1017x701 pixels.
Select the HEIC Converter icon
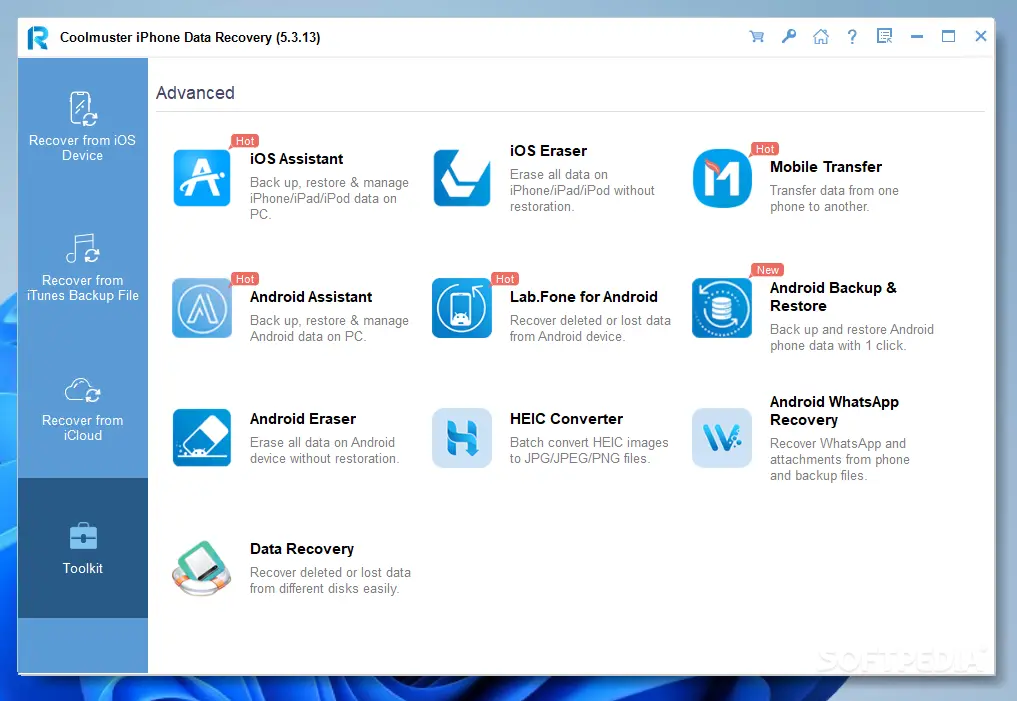[462, 438]
